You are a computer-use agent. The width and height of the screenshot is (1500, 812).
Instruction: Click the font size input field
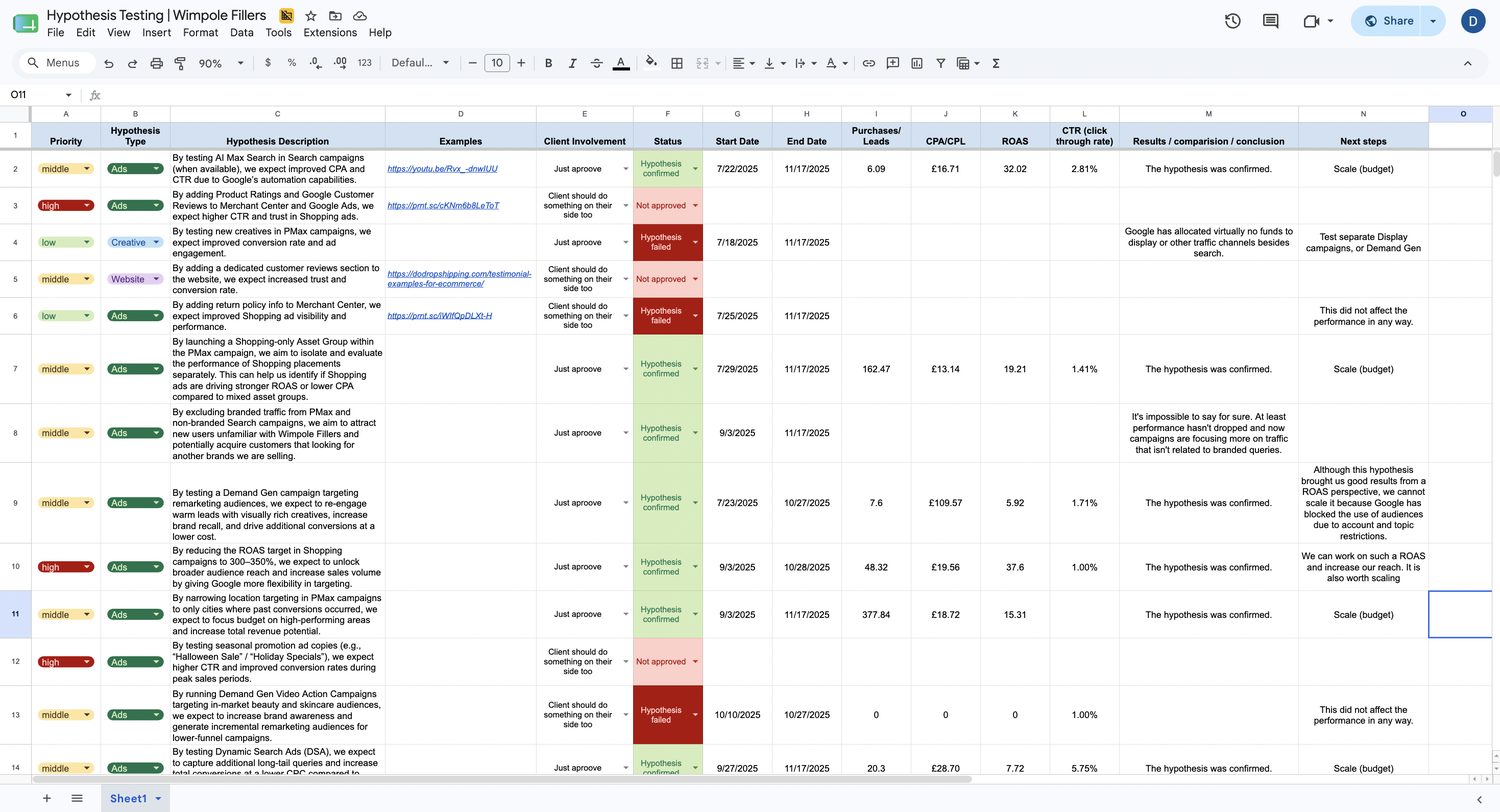coord(497,63)
